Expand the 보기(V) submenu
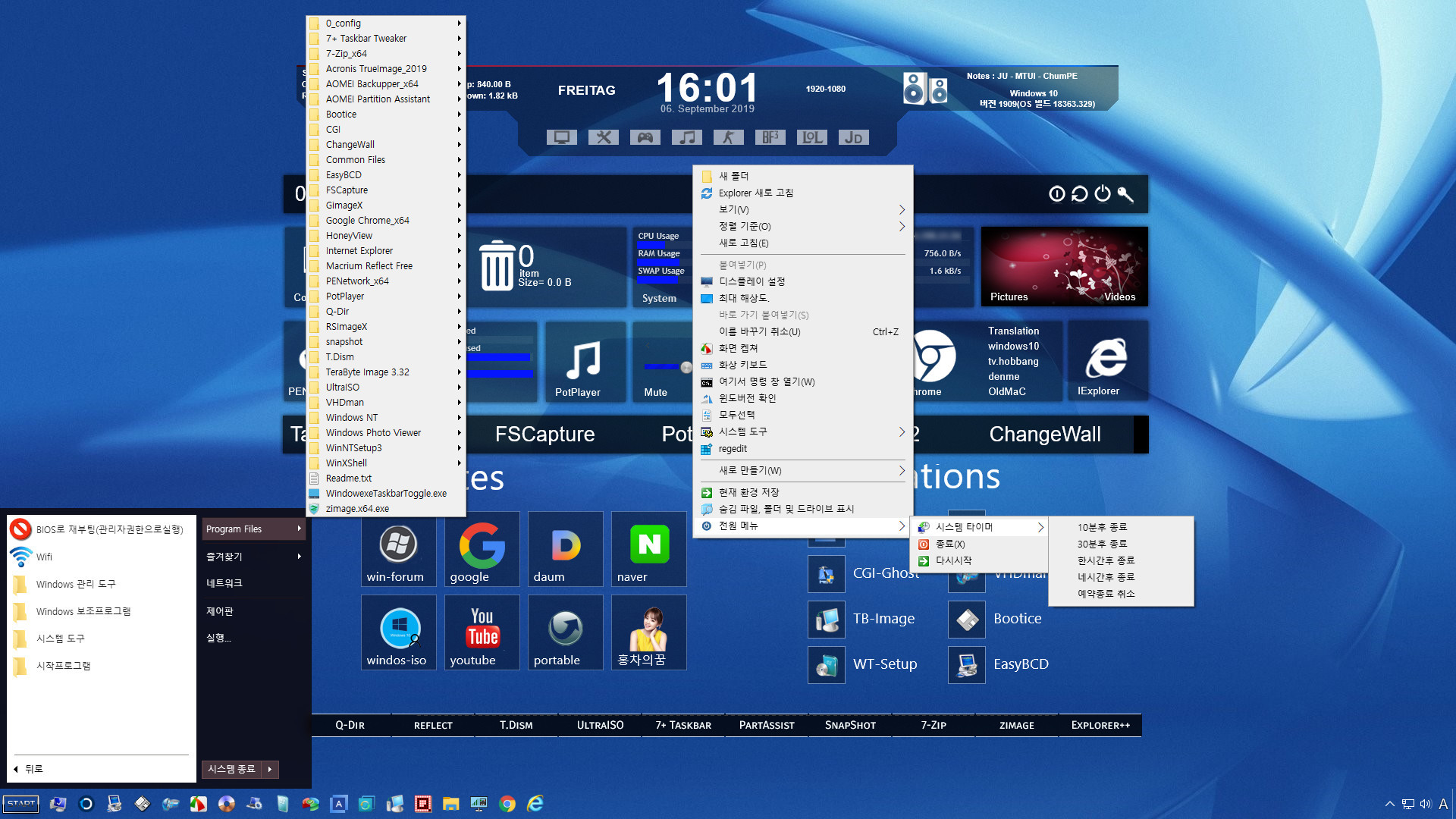The width and height of the screenshot is (1456, 819). pos(803,209)
